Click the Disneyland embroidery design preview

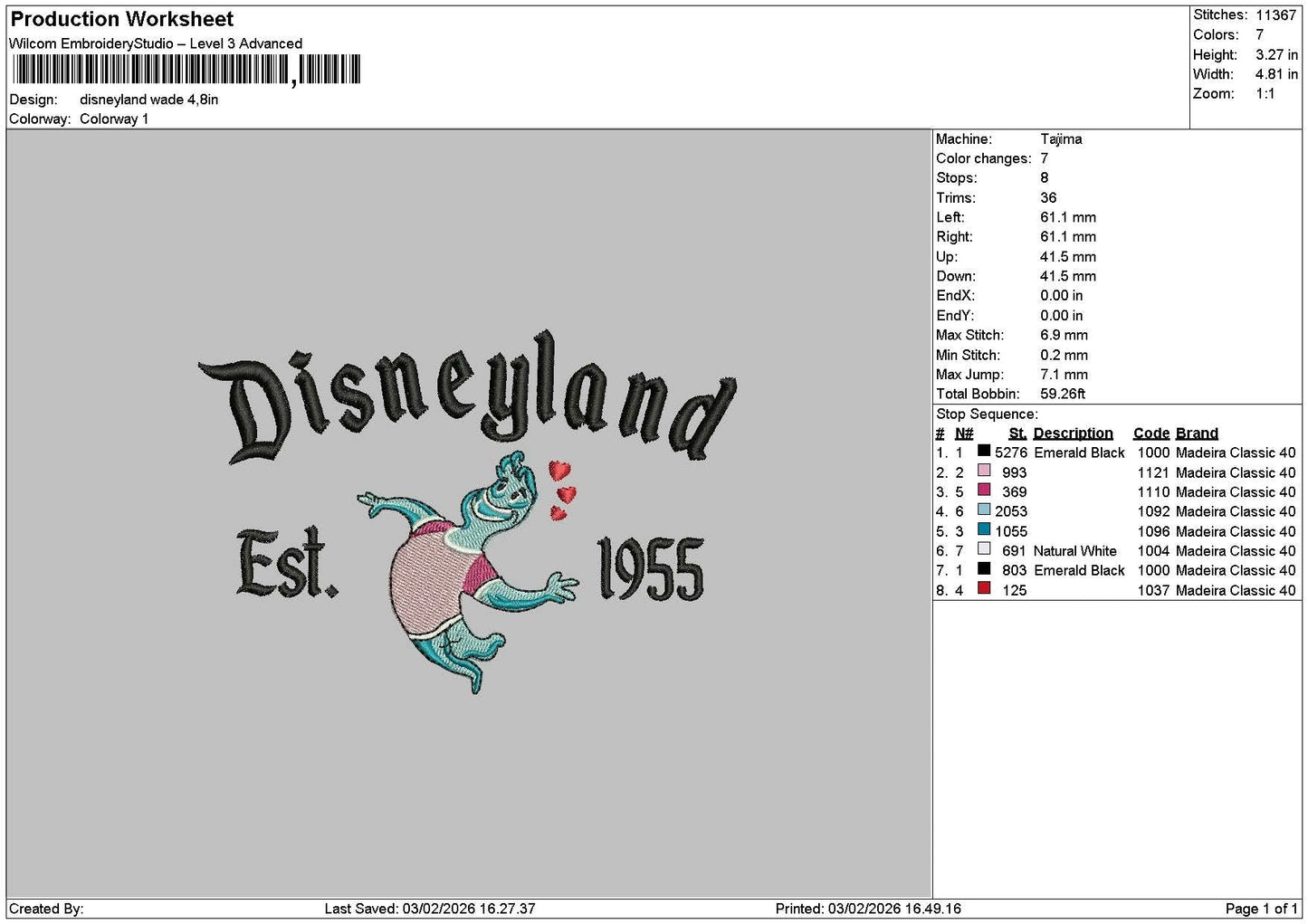click(468, 511)
